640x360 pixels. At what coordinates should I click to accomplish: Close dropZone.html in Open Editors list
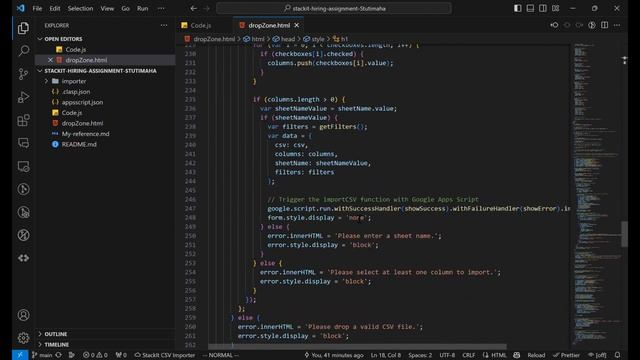pyautogui.click(x=50, y=60)
